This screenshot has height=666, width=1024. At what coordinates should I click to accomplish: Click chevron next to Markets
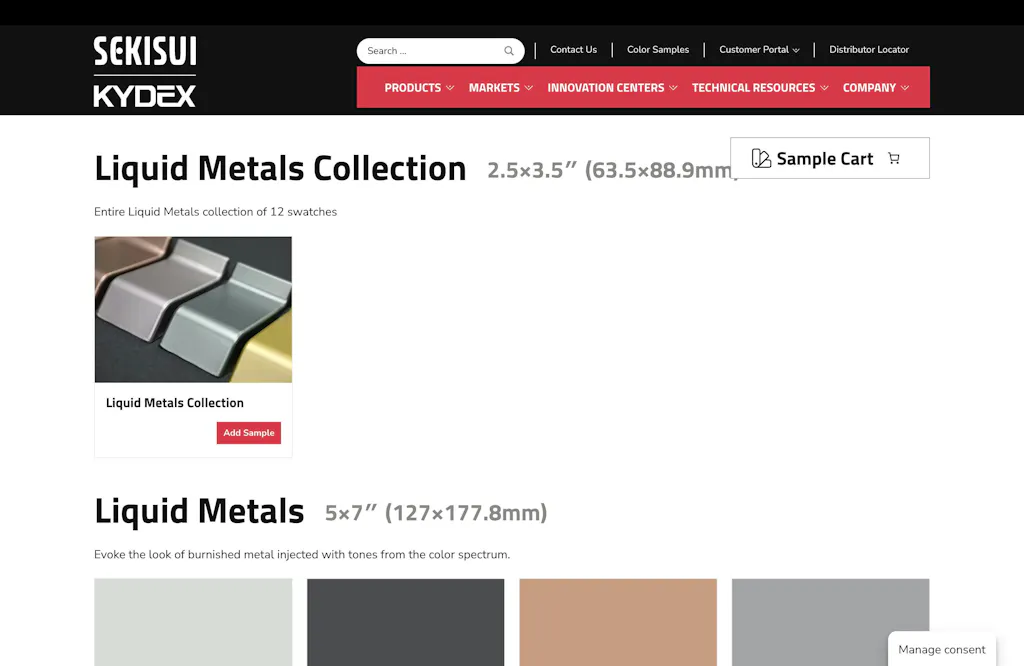tap(528, 87)
